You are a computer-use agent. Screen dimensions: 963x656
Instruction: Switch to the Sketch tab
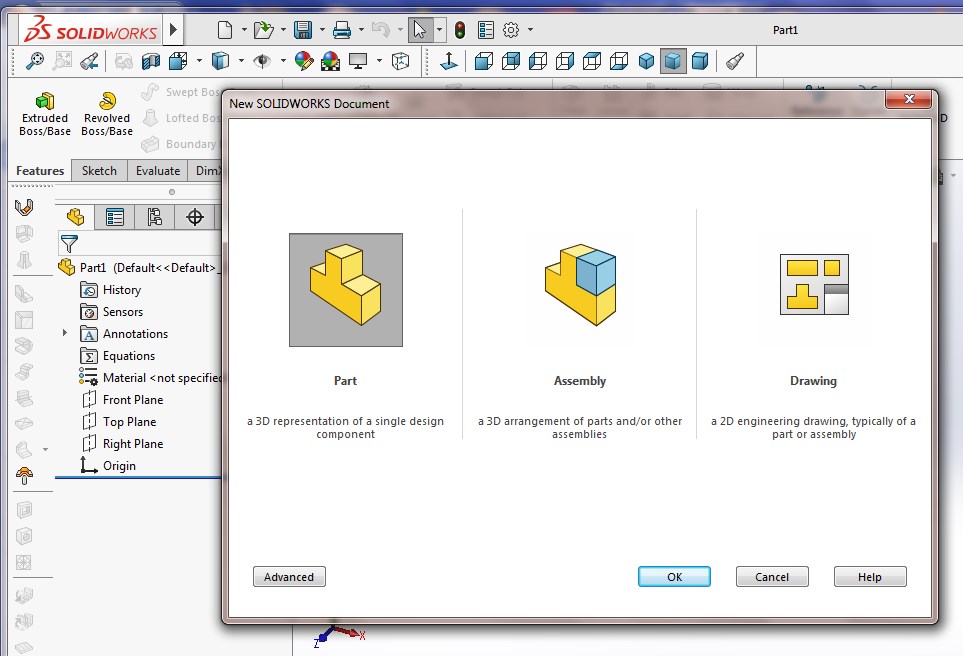point(99,171)
